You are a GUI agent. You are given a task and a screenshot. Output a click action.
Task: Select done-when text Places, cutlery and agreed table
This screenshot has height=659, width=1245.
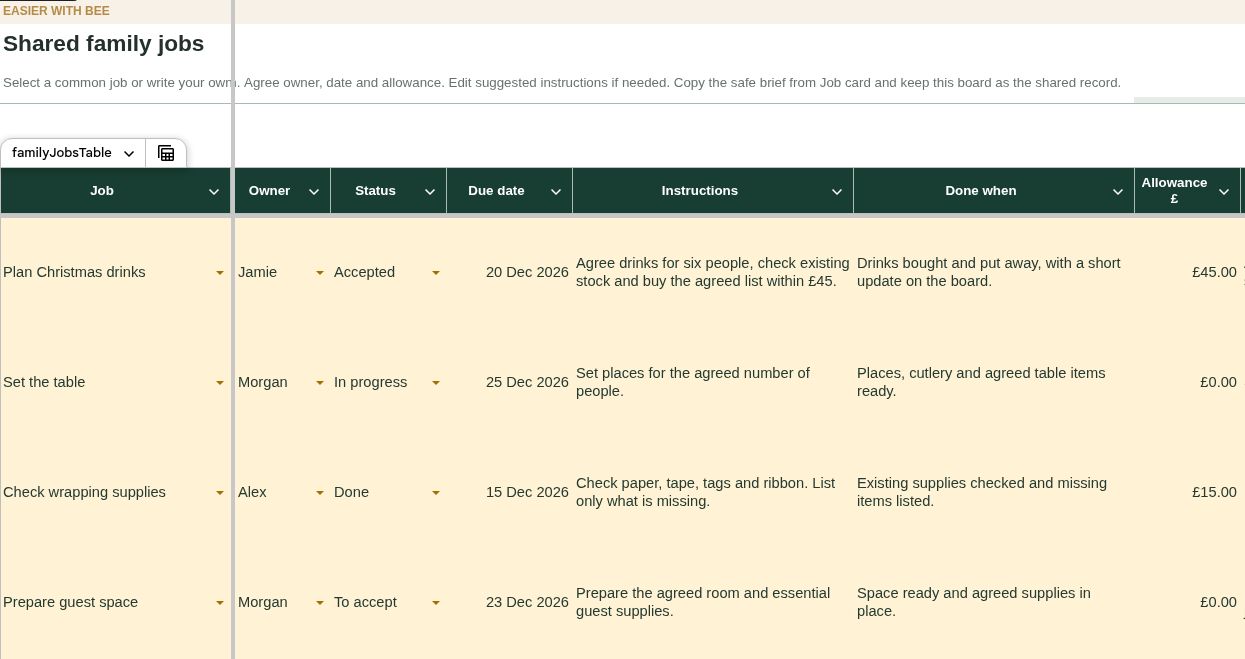[994, 382]
